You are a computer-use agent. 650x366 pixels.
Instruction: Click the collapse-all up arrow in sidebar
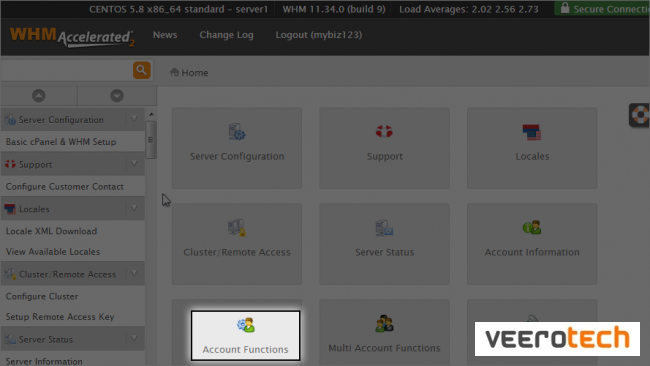coord(39,96)
